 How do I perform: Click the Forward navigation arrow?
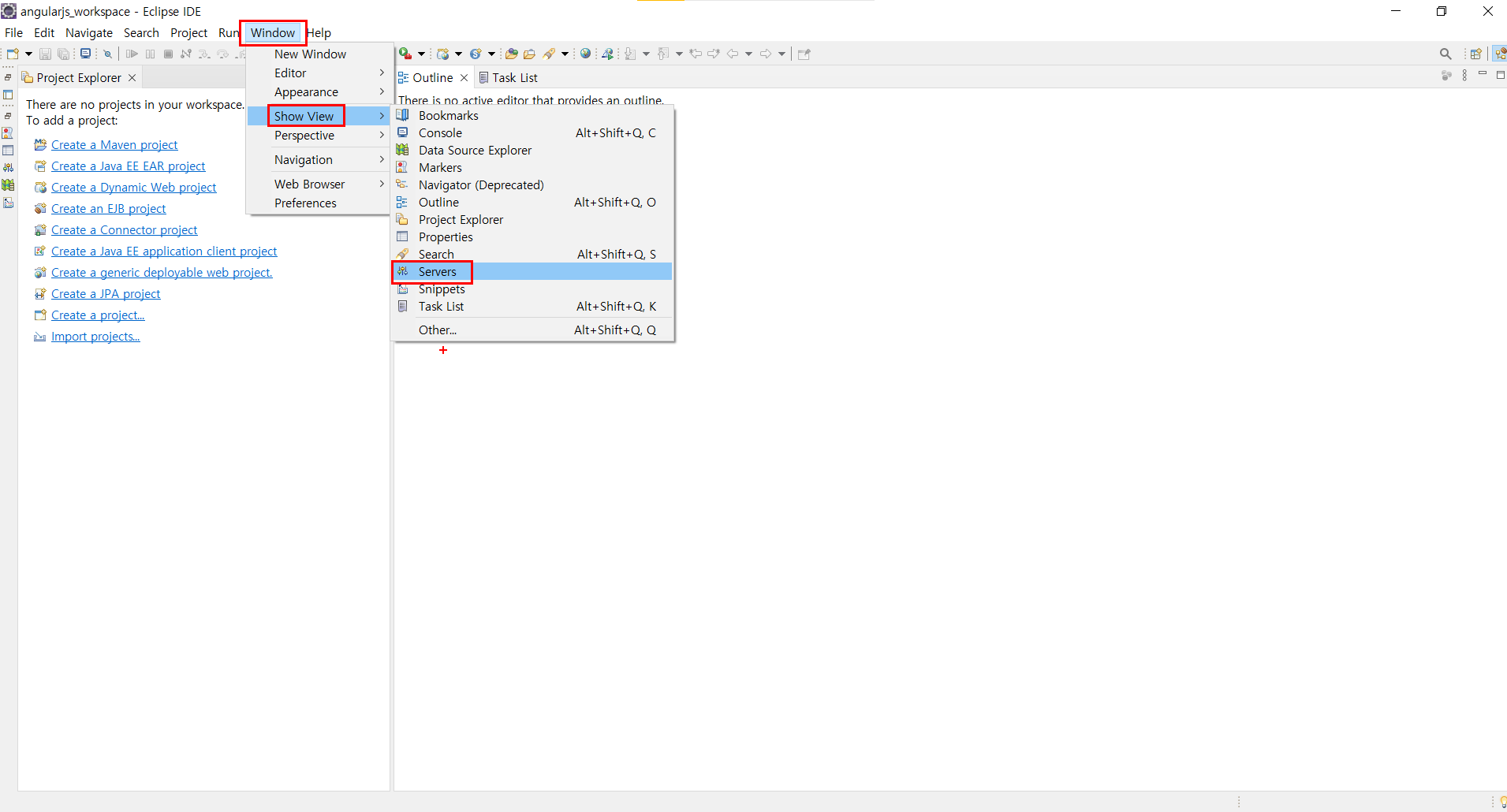766,54
